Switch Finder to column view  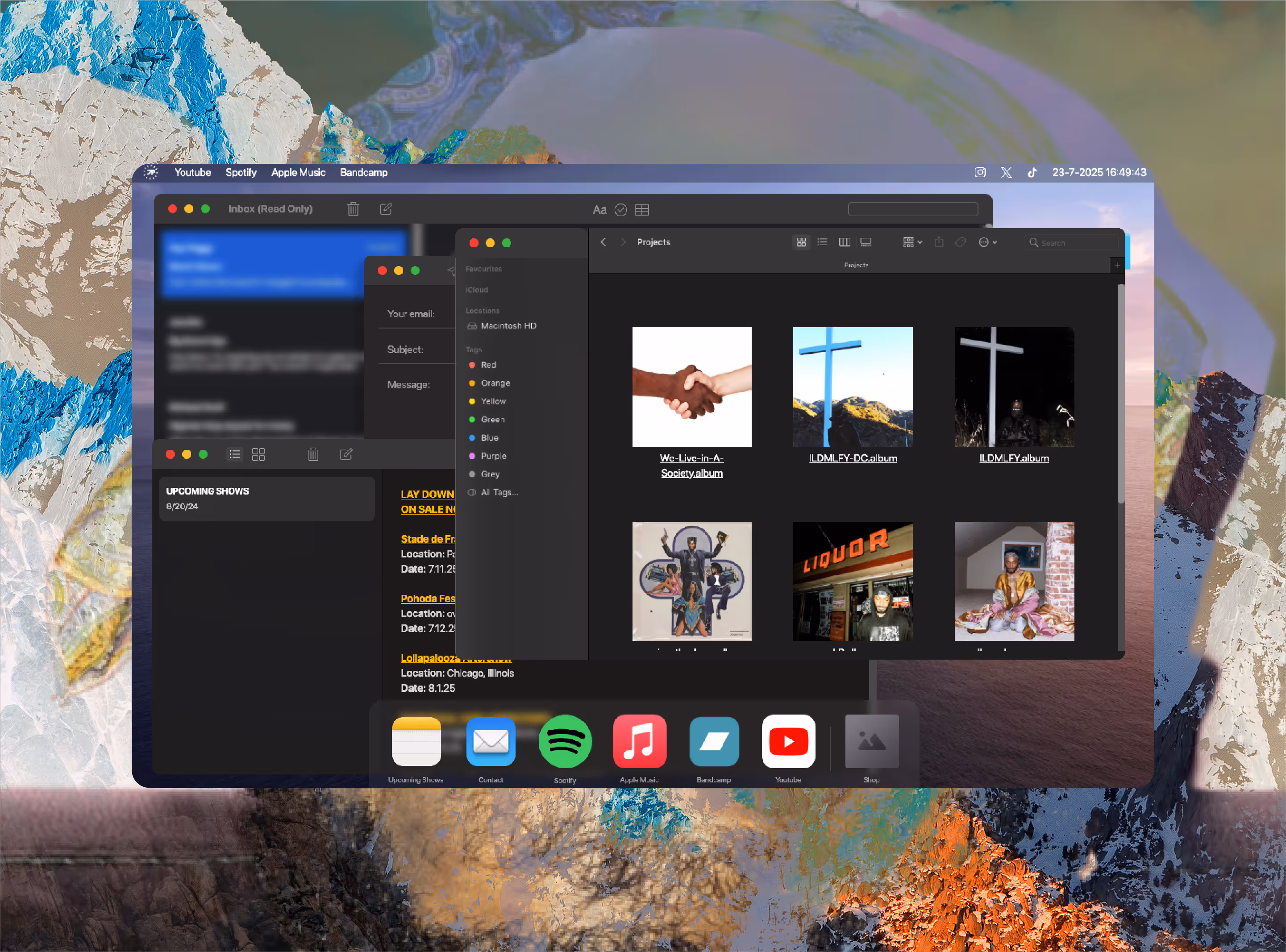(844, 242)
